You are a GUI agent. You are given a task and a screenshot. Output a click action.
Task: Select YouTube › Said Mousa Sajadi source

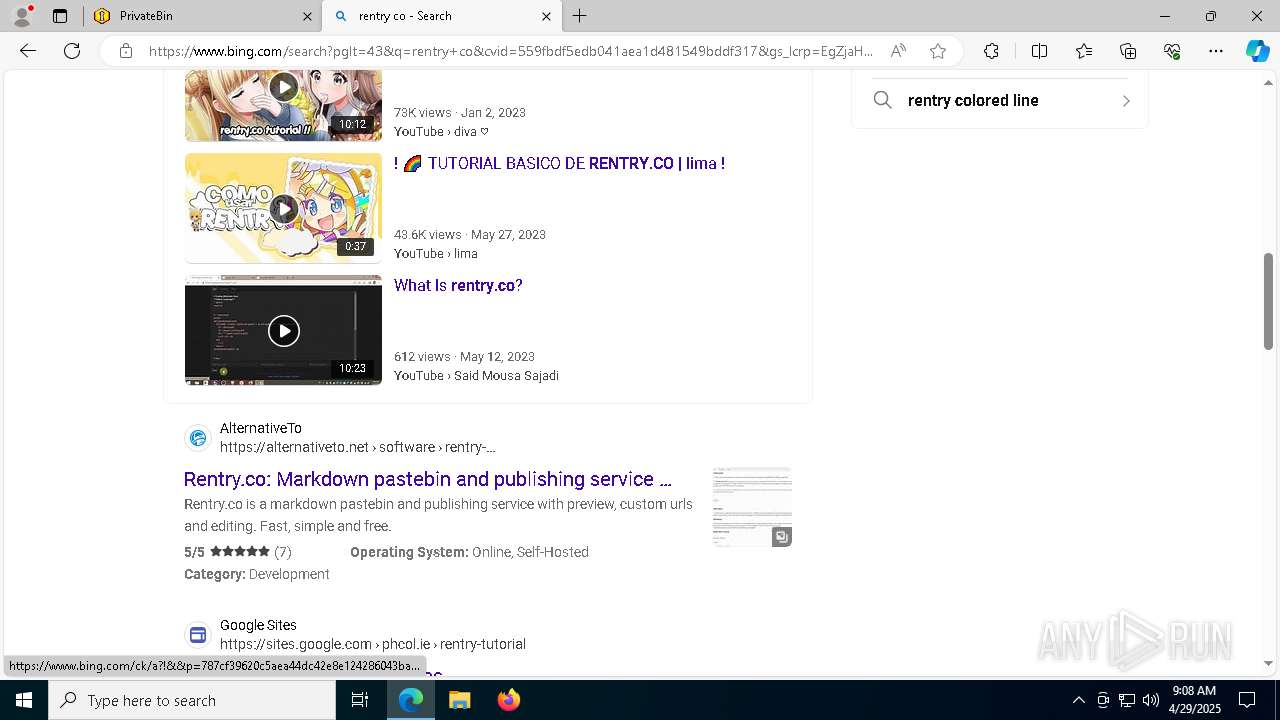(x=476, y=375)
